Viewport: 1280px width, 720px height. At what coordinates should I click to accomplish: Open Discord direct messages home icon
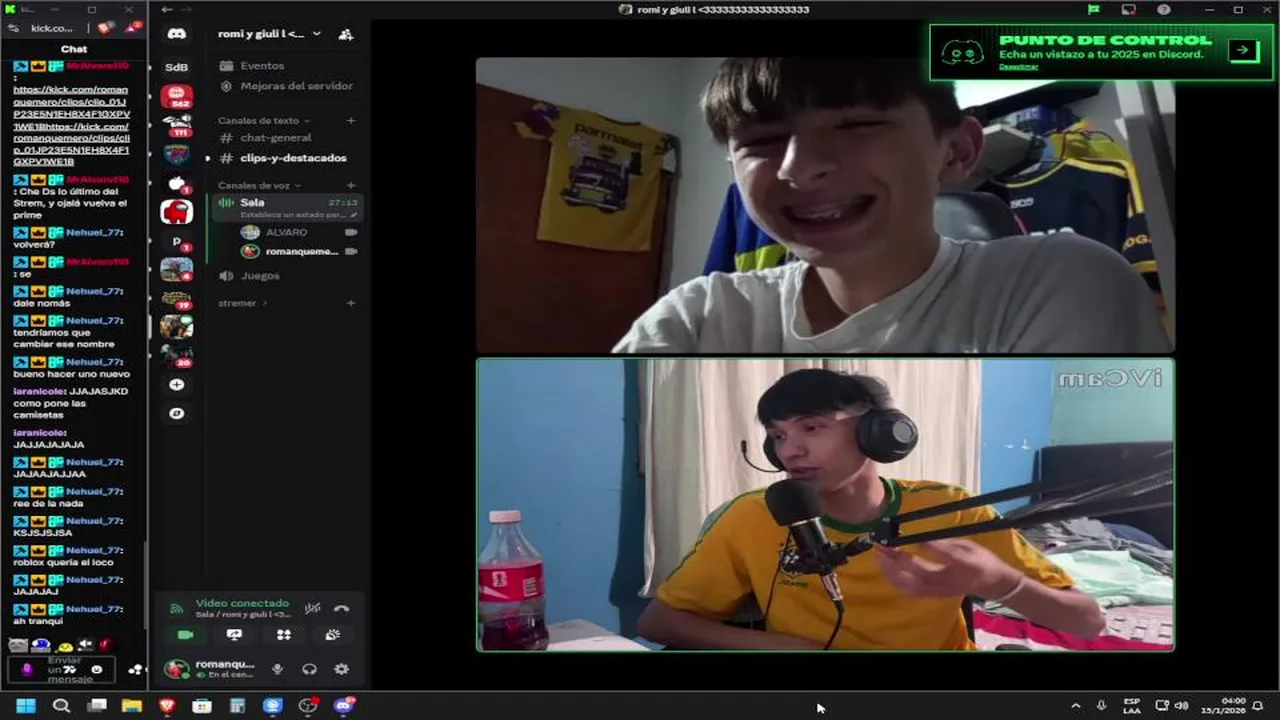[x=176, y=34]
